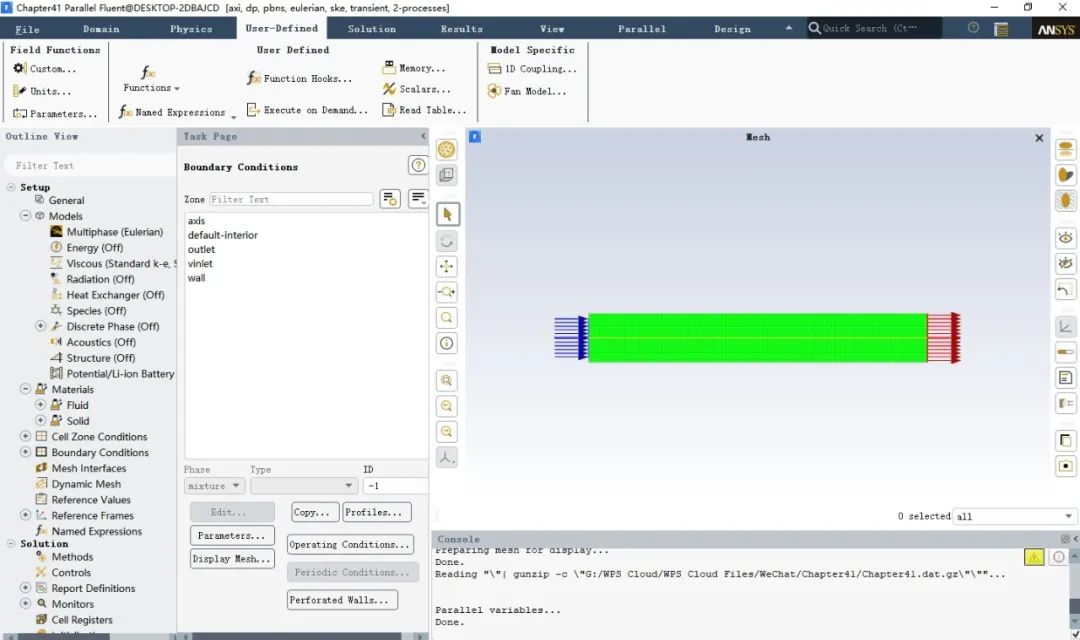The image size is (1080, 640).
Task: Hide selected surfaces with crossed-eye icon
Action: (x=1066, y=263)
